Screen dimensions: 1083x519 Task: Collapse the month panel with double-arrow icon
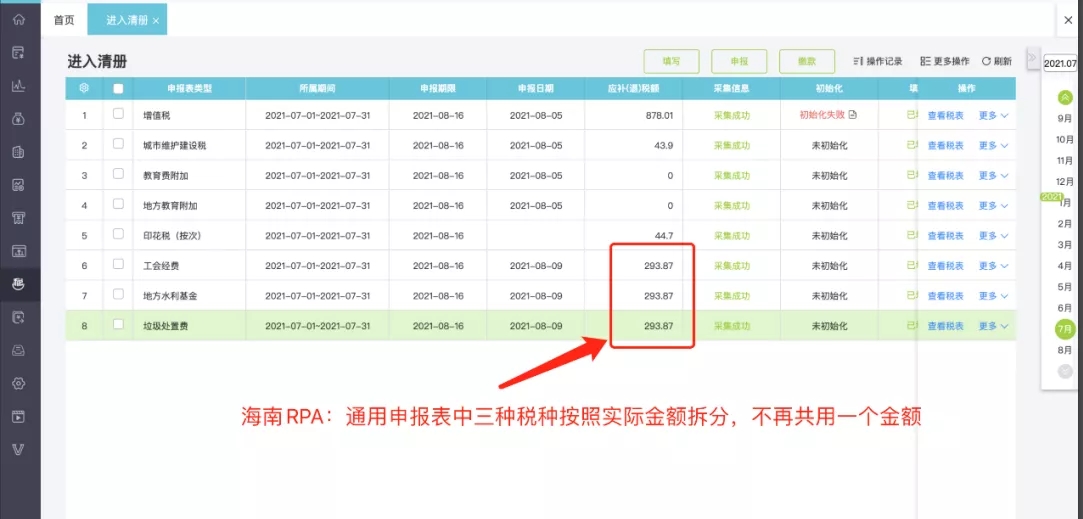click(x=1033, y=56)
